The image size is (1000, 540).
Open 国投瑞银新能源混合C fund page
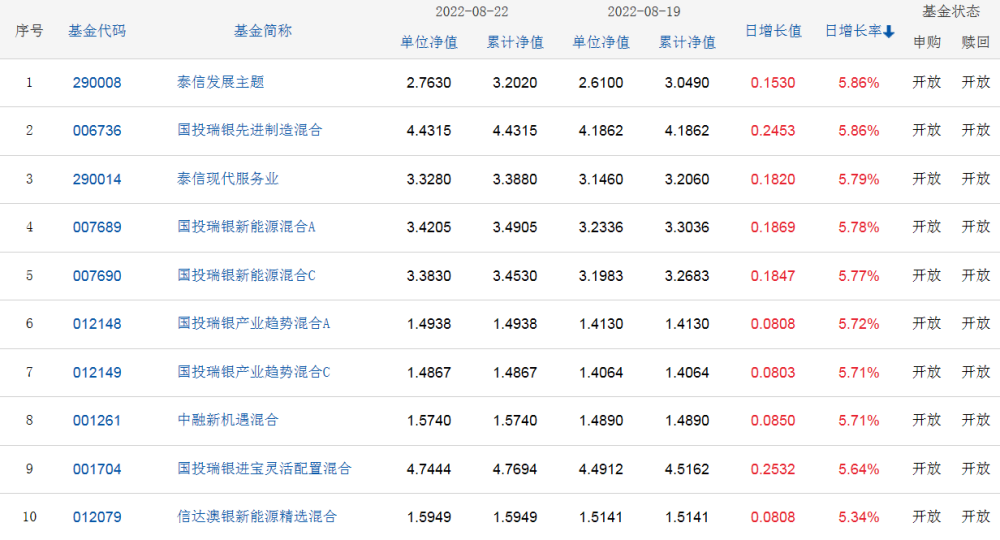(246, 275)
